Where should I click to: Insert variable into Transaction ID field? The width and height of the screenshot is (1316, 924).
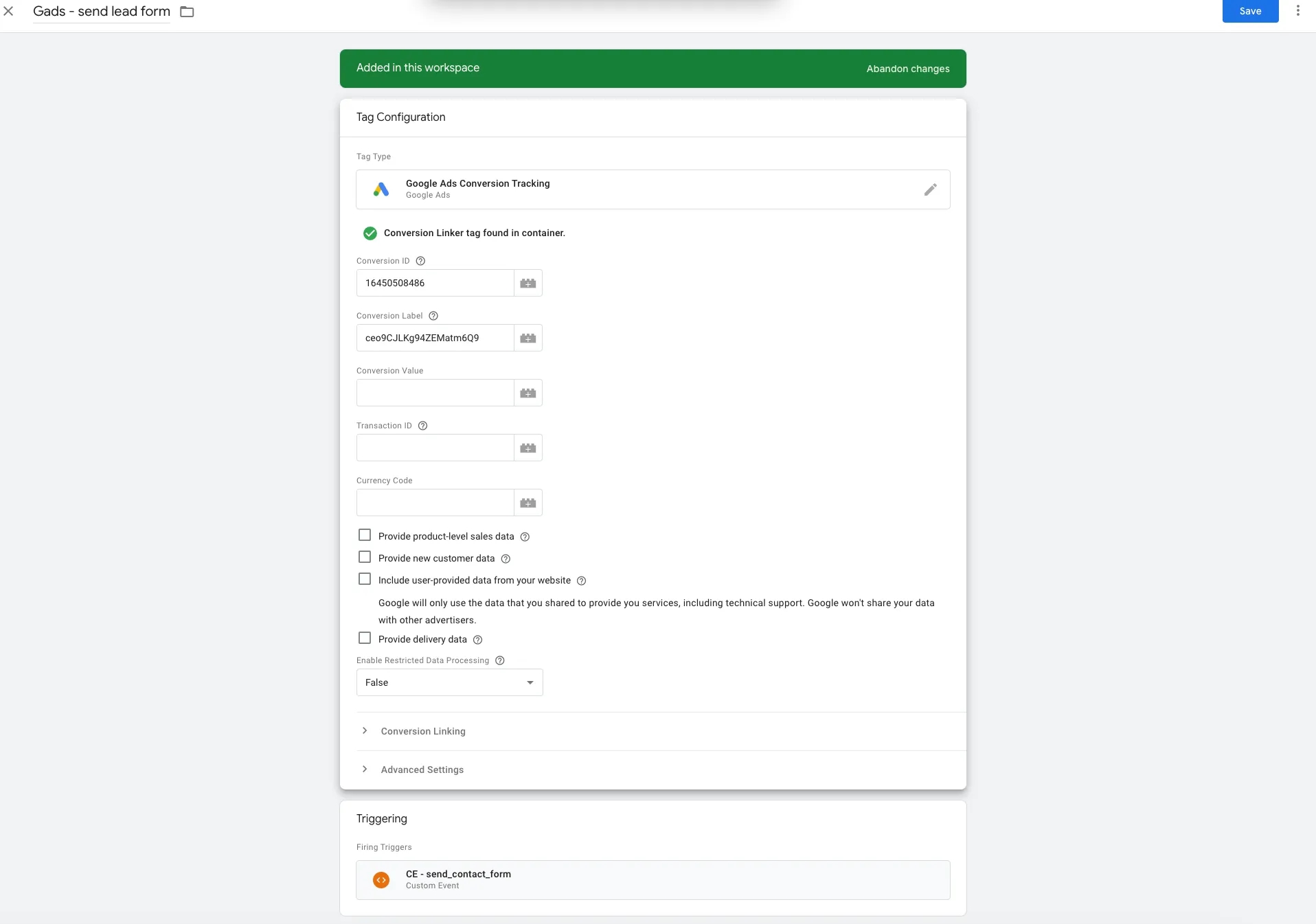(528, 448)
